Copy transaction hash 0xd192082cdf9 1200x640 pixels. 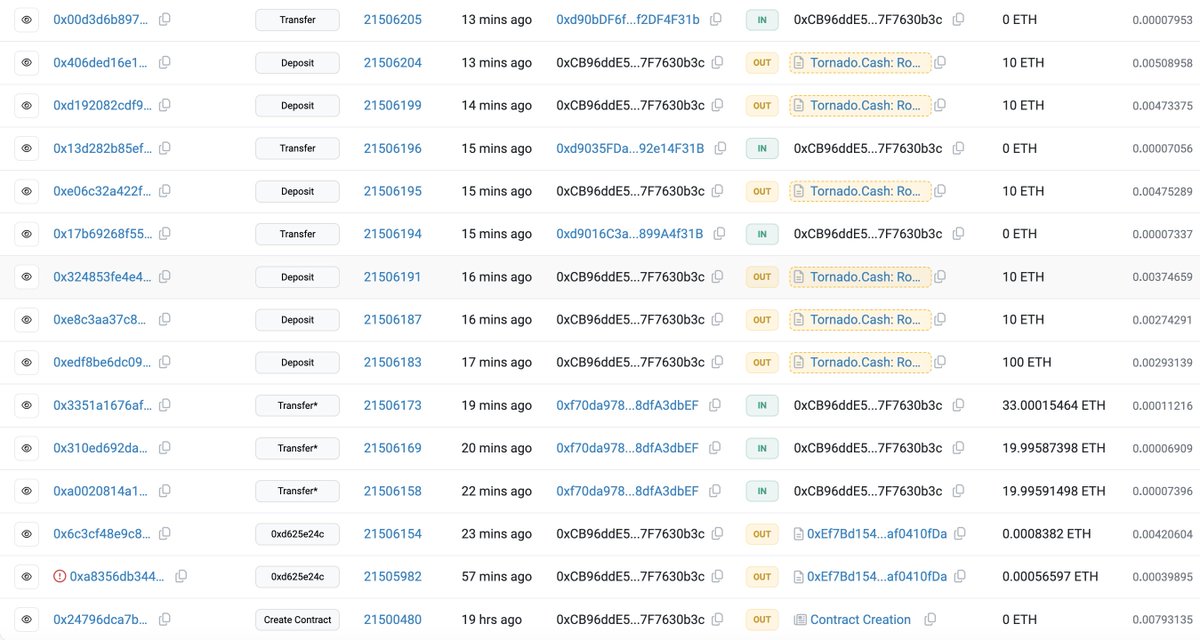pyautogui.click(x=165, y=105)
